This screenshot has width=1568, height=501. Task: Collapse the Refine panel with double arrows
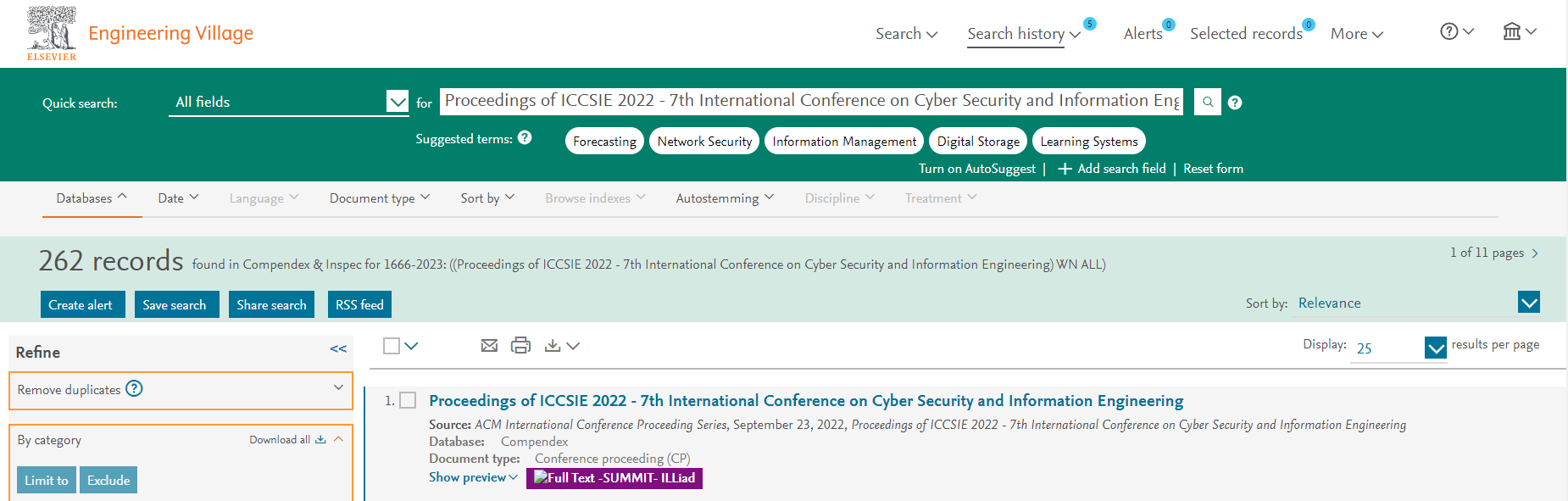338,349
